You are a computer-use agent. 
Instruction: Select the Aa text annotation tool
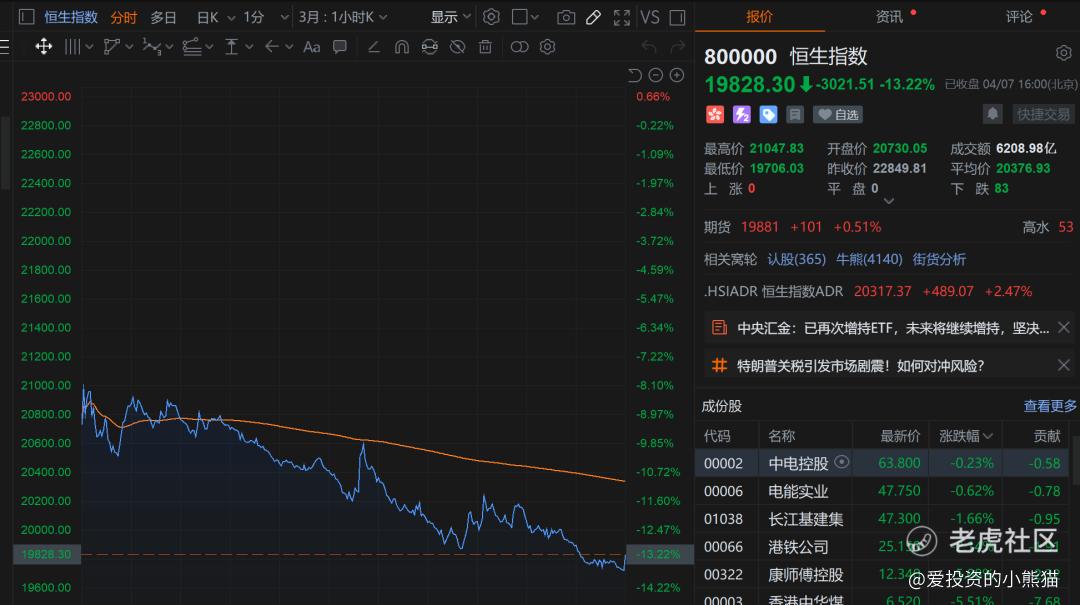click(311, 47)
